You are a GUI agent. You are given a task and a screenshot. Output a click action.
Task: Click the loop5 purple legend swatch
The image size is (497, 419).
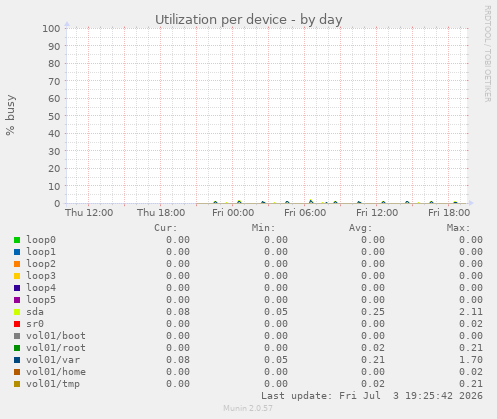pyautogui.click(x=17, y=300)
